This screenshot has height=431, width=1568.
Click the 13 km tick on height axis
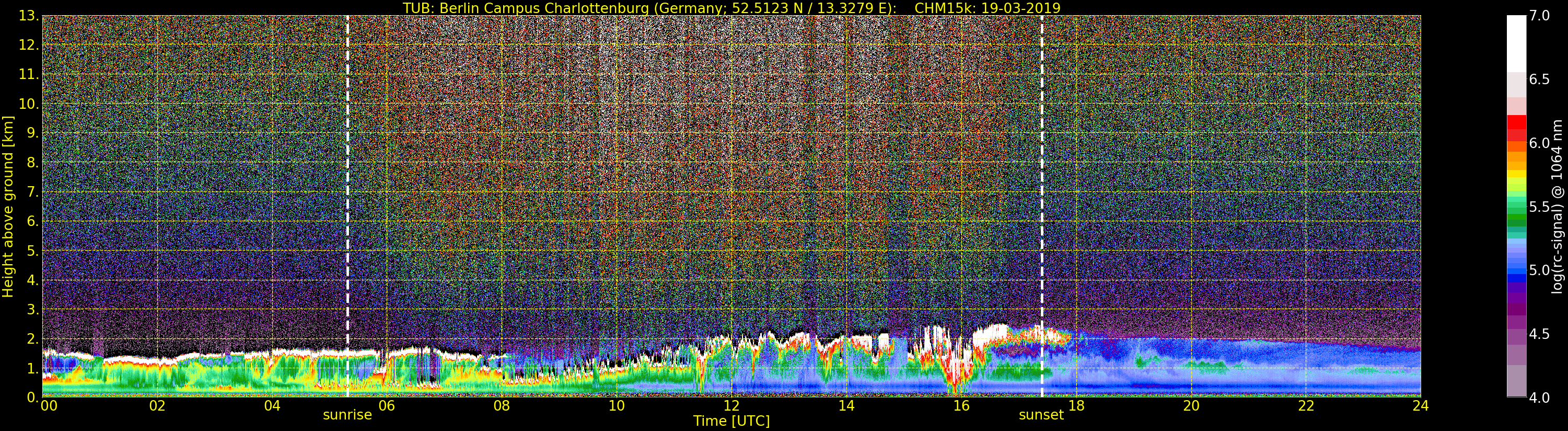[27, 16]
